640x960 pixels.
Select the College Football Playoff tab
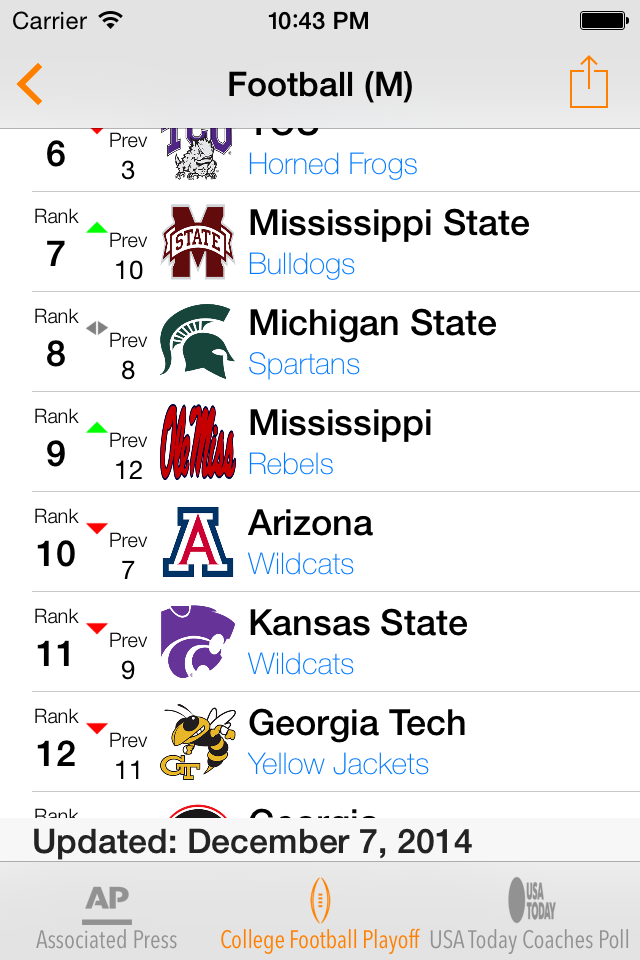(320, 914)
